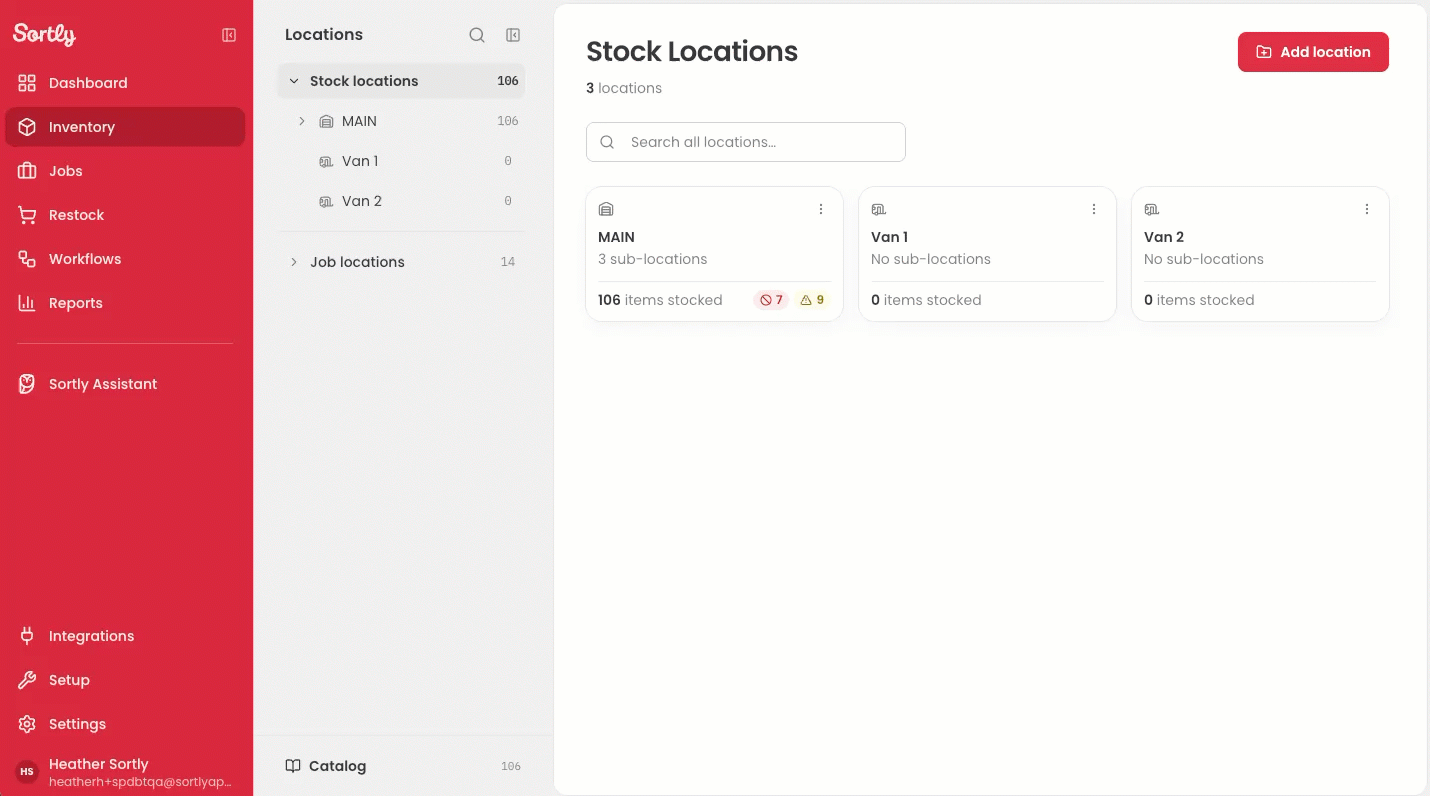Click the yellow low-stock badge showing 9
The image size is (1430, 796).
coord(813,300)
